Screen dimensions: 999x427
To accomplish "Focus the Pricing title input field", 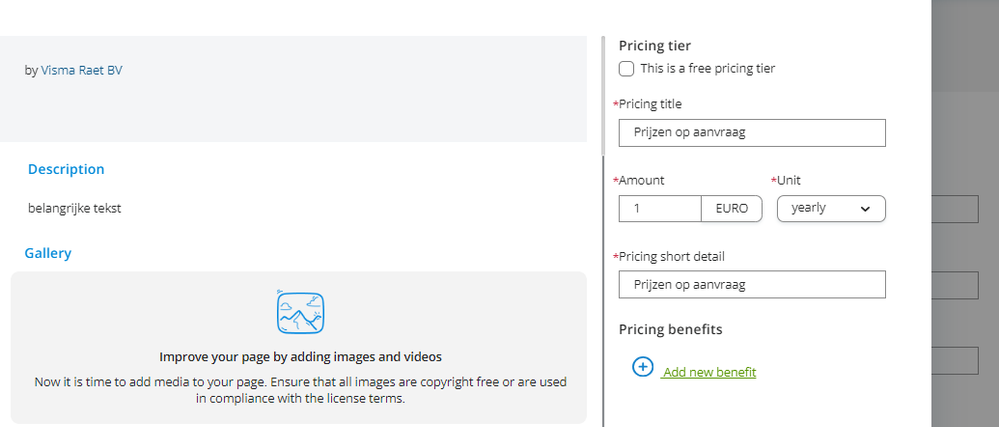I will tap(752, 133).
